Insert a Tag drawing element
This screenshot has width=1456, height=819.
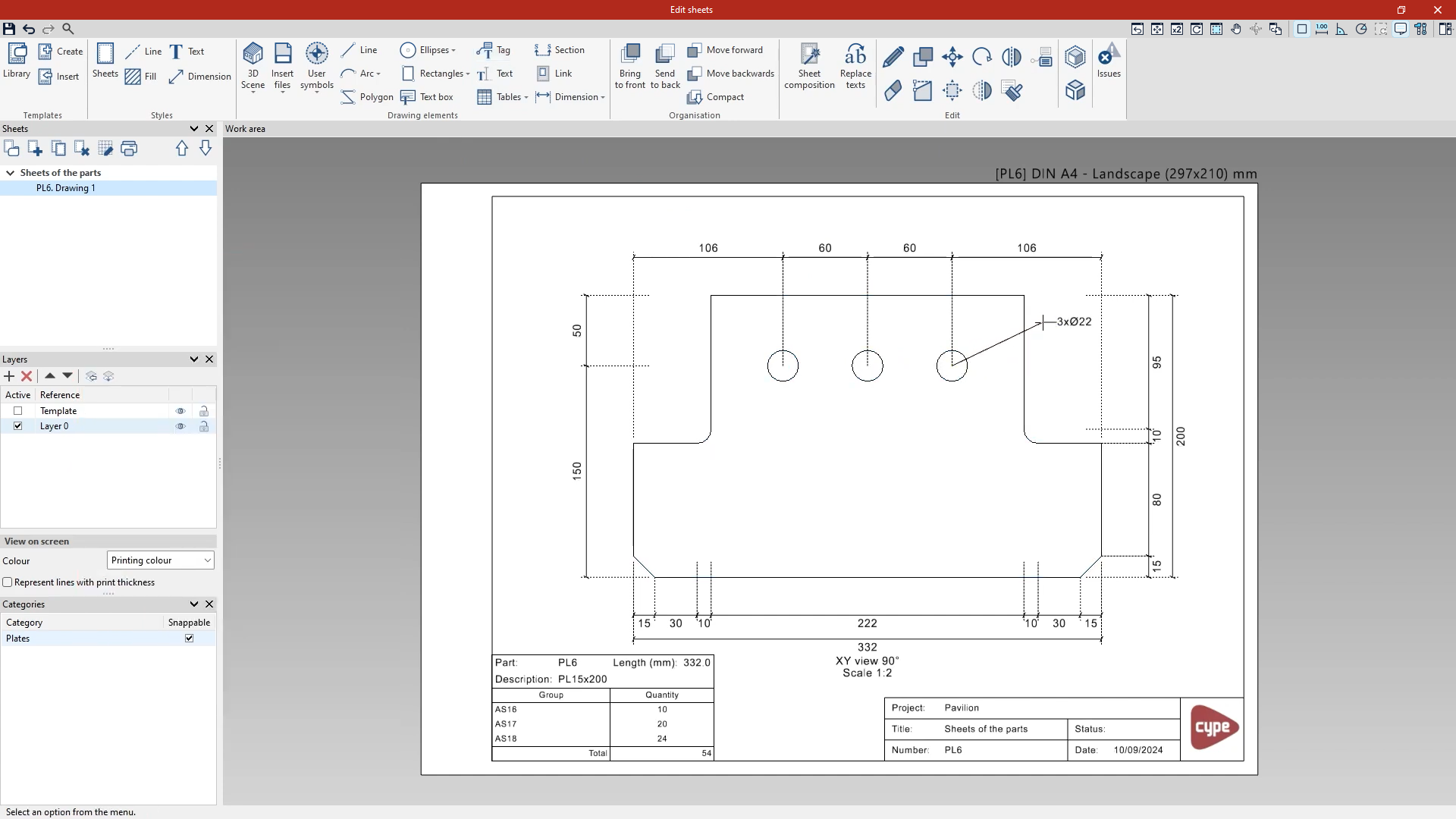pos(494,50)
